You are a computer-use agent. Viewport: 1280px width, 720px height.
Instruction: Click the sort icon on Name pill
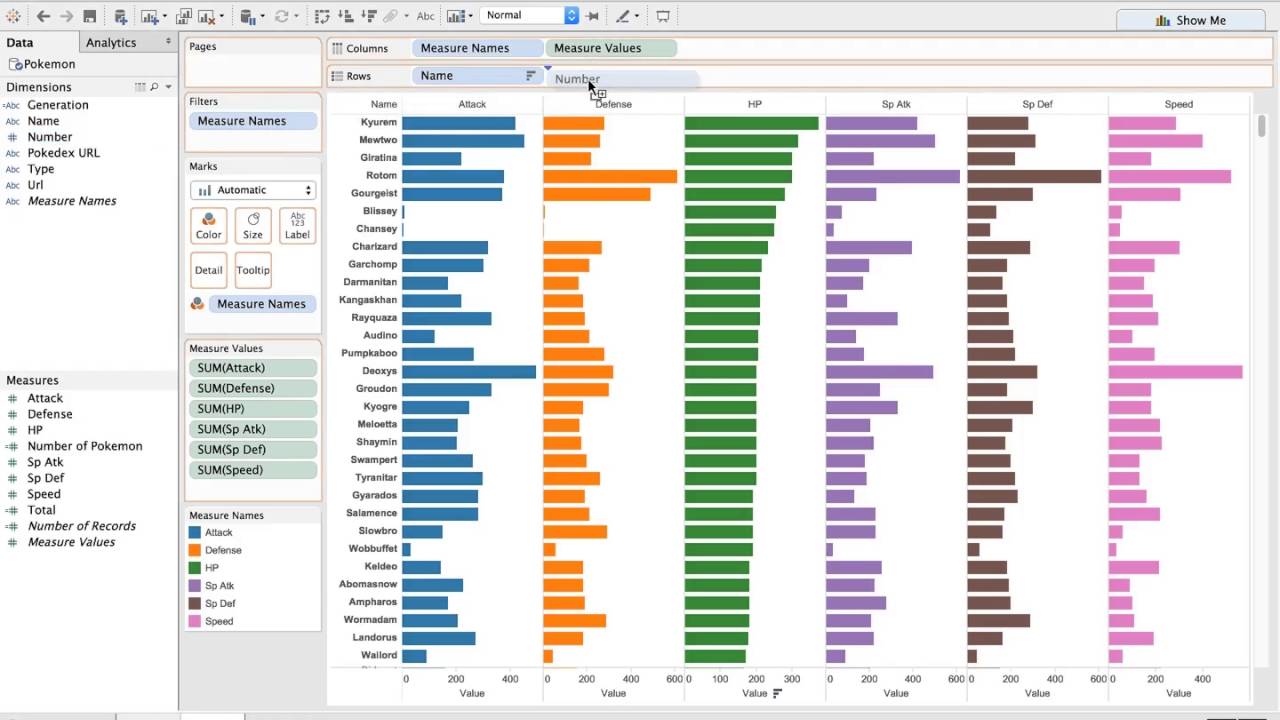coord(531,76)
